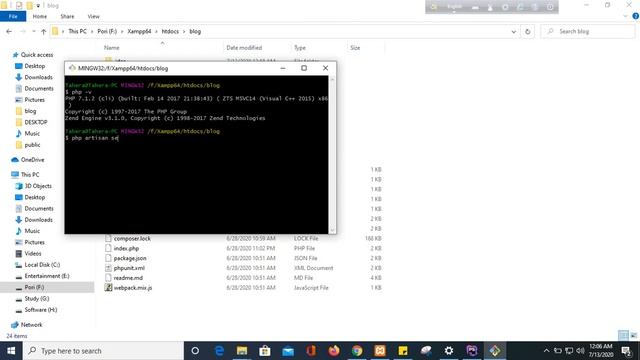The image size is (640, 360).
Task: Click the MINGW32 terminal vertical scrollbar
Action: coord(332,154)
